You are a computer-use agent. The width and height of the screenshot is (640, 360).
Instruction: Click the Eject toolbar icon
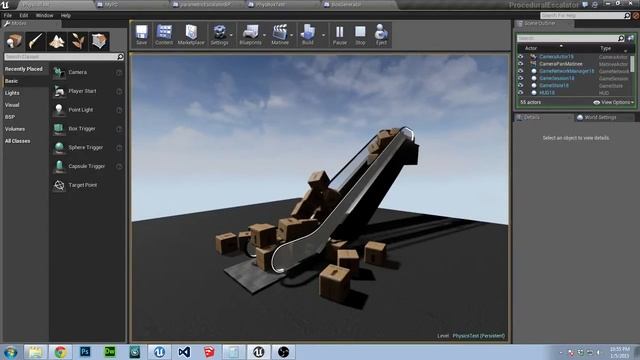click(x=381, y=35)
